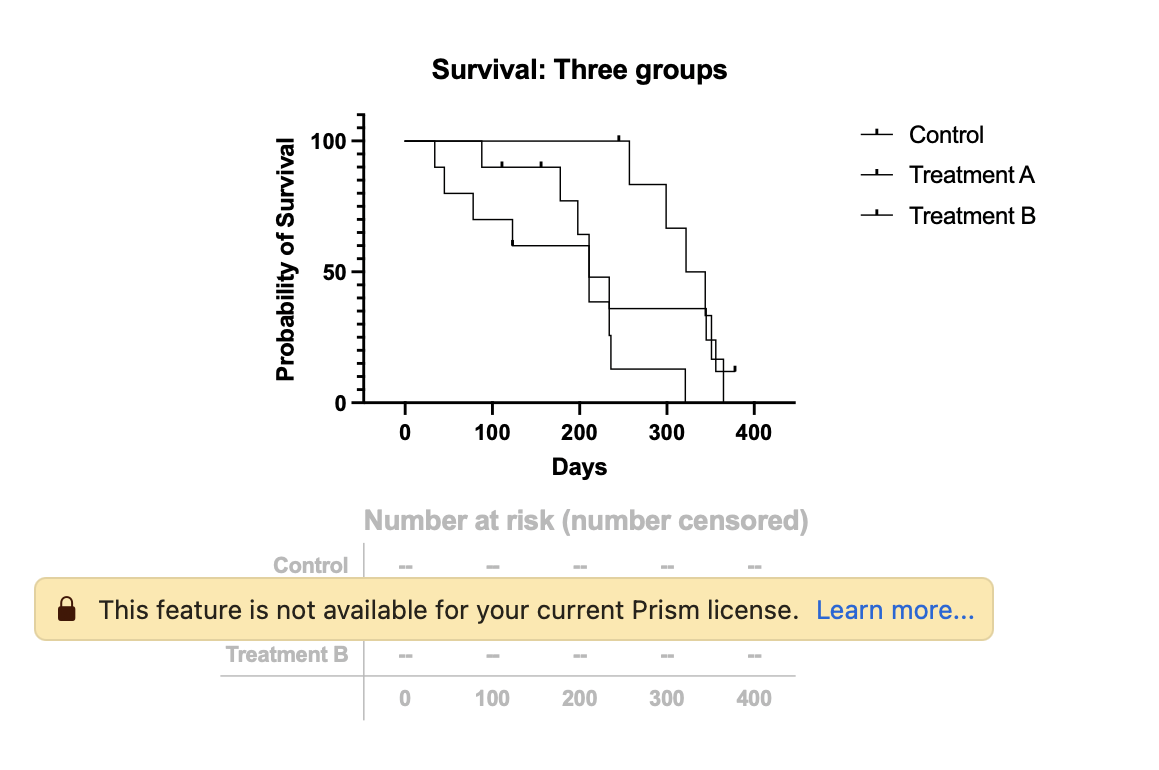The image size is (1159, 770).
Task: Select the Control legend symbol
Action: [x=875, y=135]
